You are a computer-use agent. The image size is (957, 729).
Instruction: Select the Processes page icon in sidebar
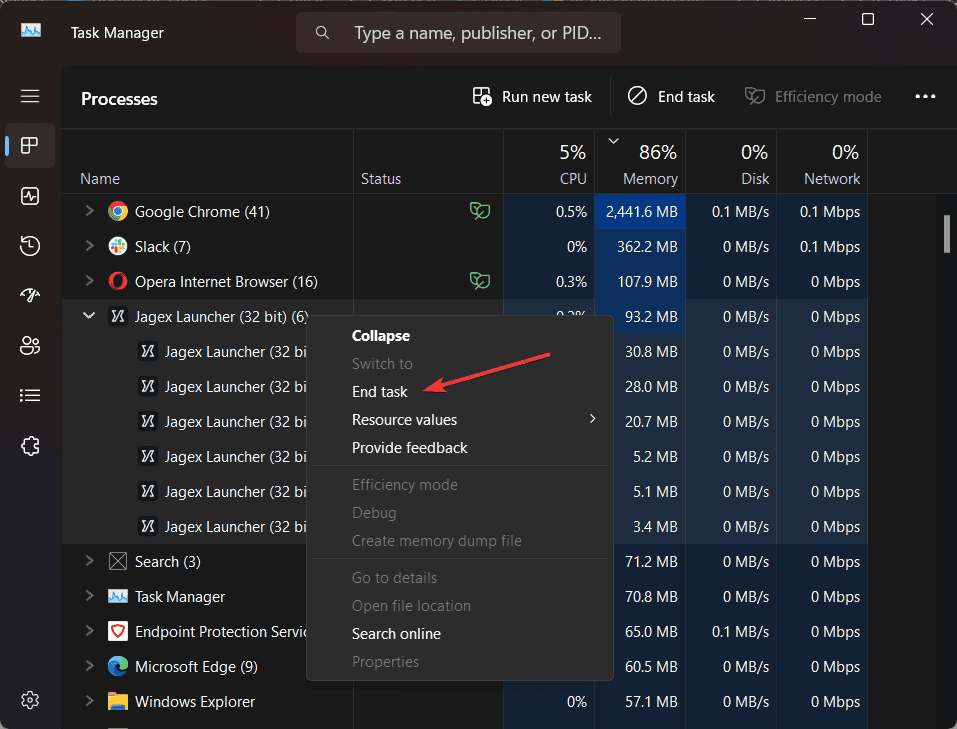(x=30, y=145)
